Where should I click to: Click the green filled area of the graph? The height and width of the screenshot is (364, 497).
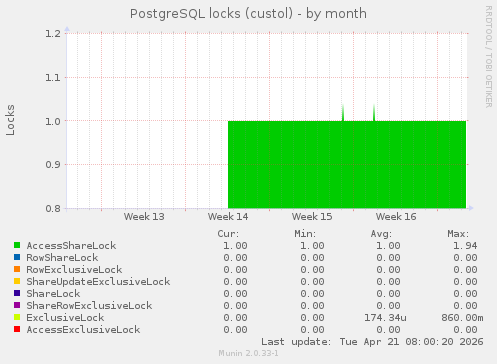[x=347, y=165]
